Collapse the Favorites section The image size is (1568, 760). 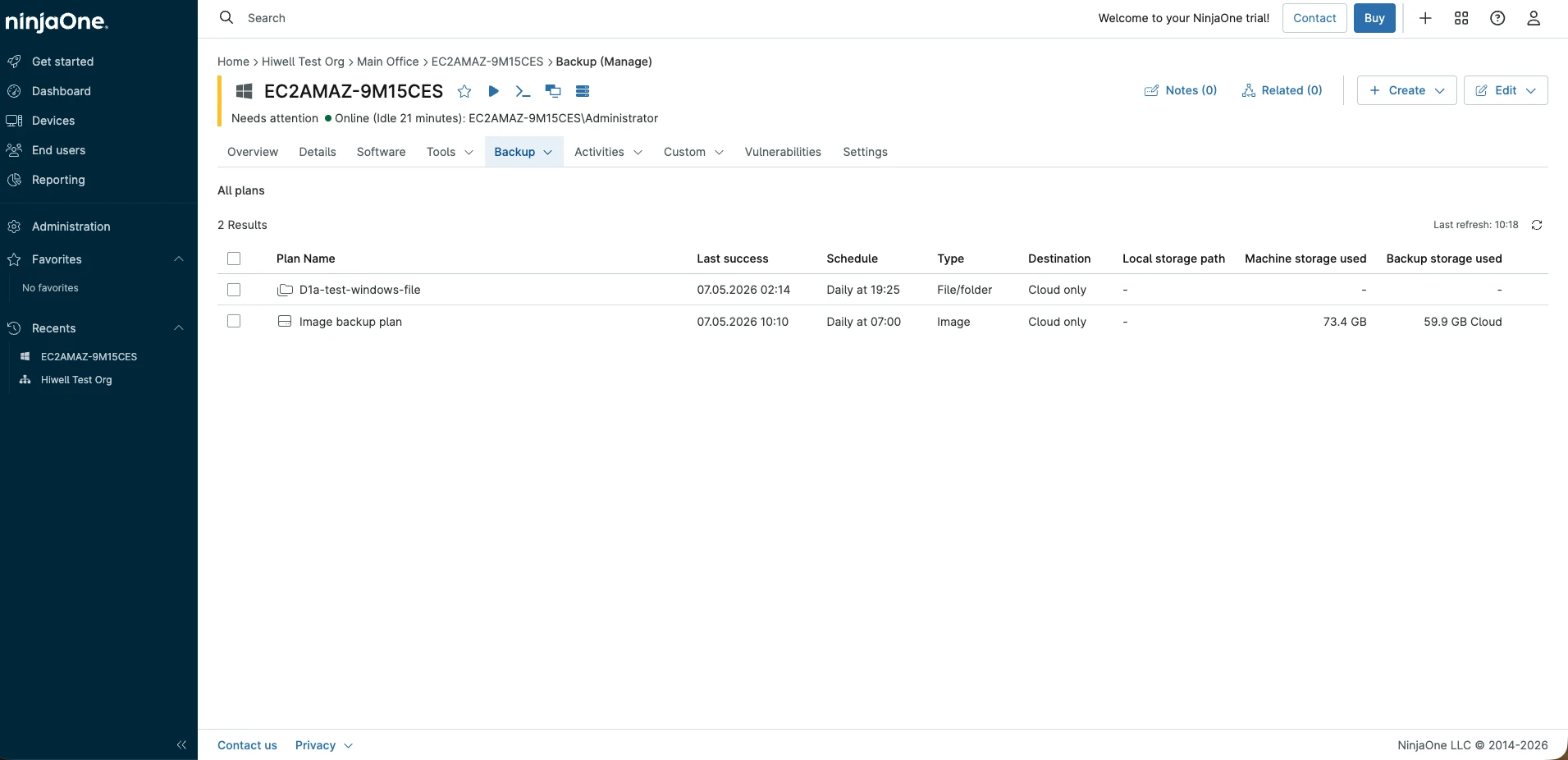coord(179,259)
